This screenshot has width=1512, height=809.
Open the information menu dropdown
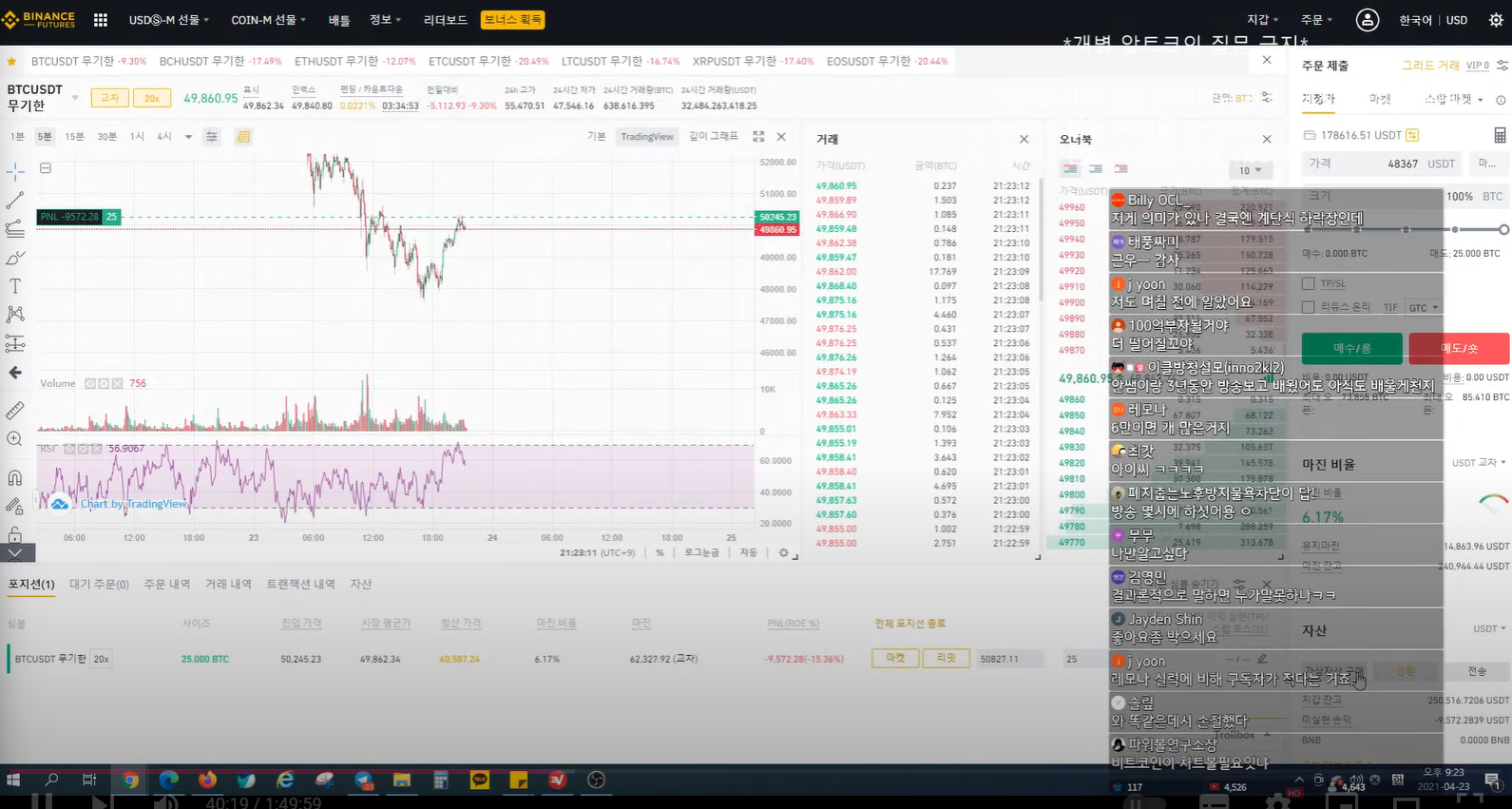[x=385, y=20]
